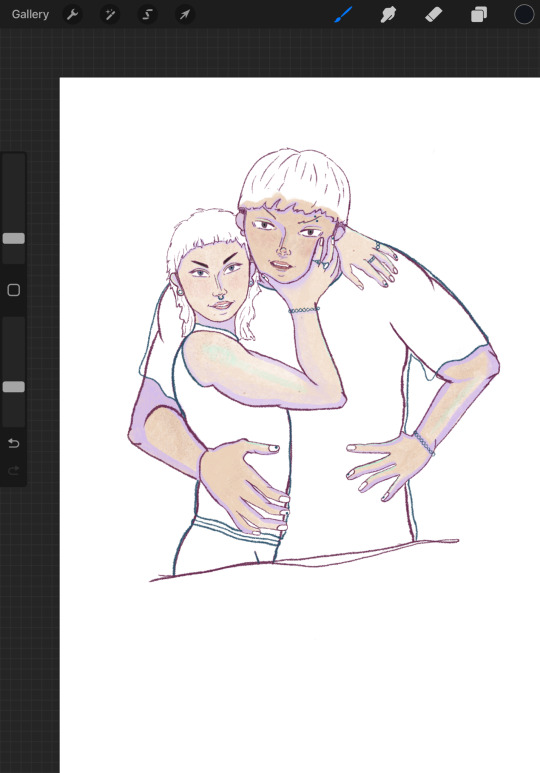
Task: Click the brush opacity slider handle
Action: click(x=14, y=387)
